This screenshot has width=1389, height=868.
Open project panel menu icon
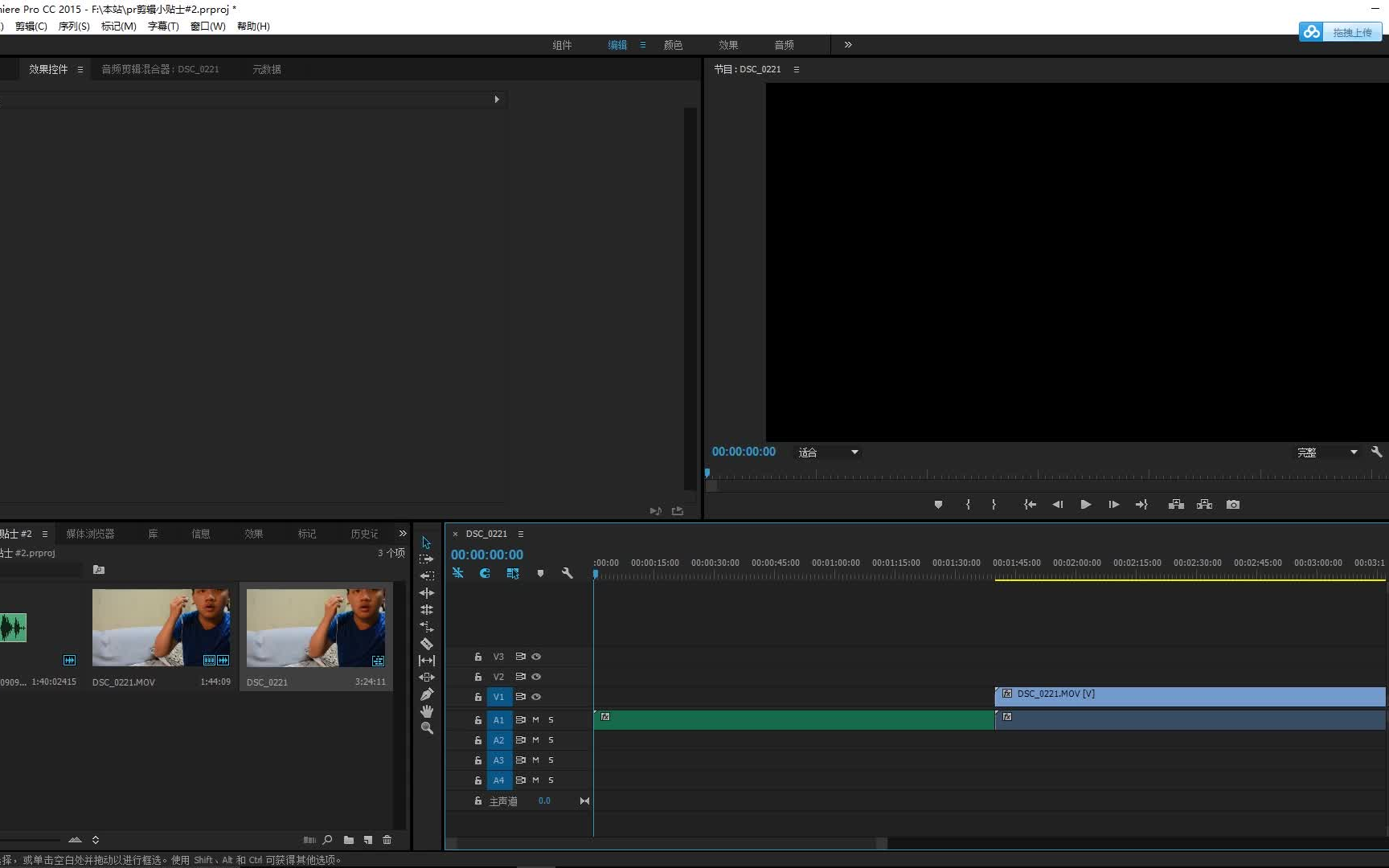tap(44, 534)
